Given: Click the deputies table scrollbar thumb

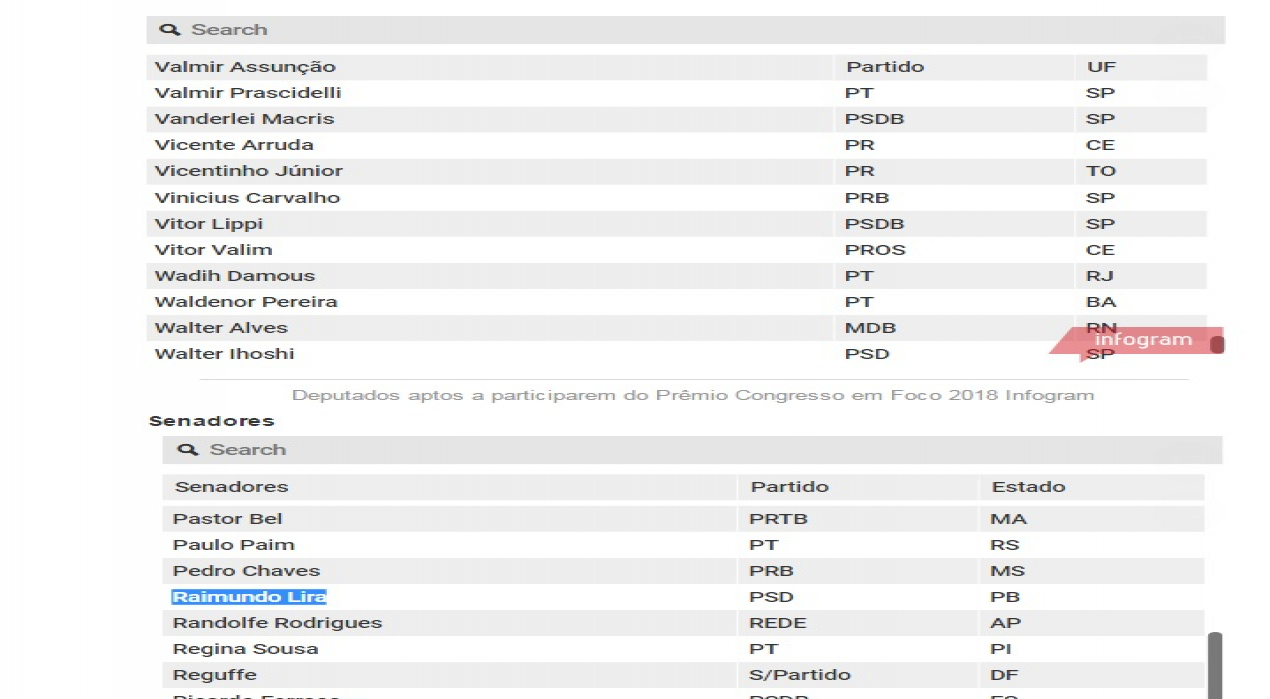Looking at the screenshot, I should [x=1217, y=345].
